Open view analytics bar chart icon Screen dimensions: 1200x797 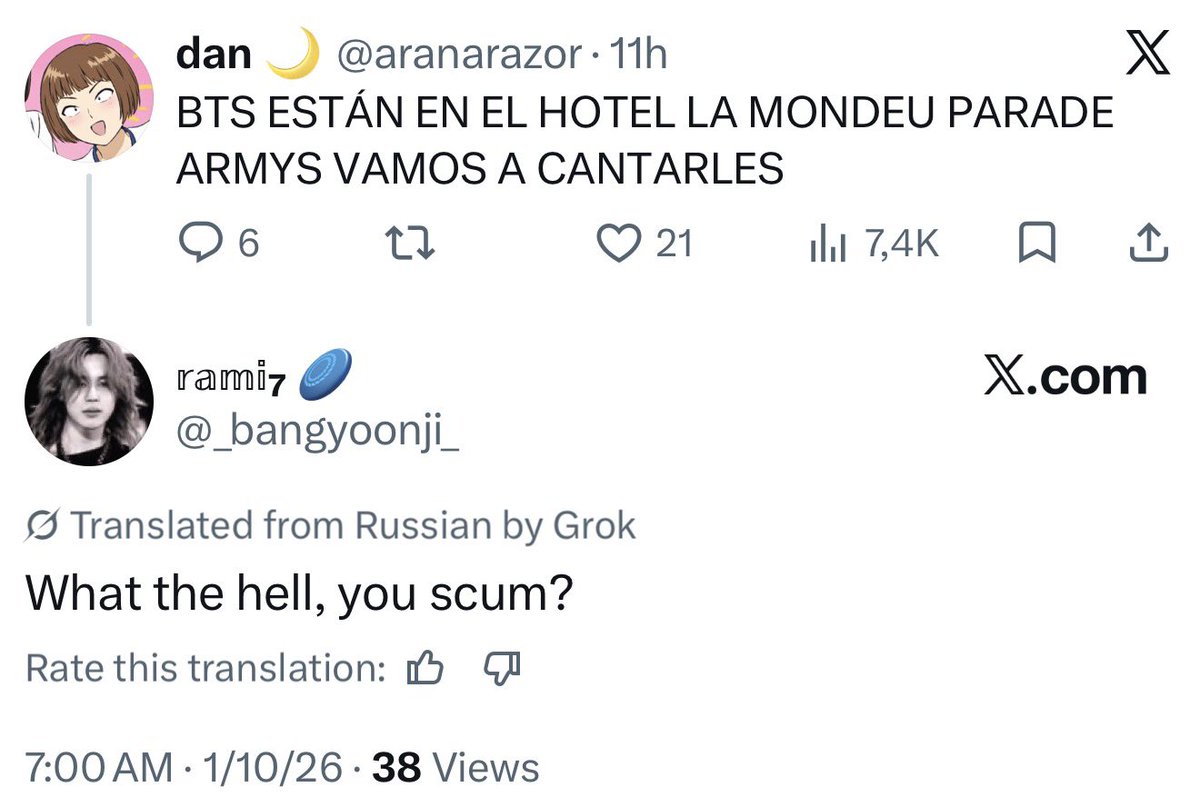click(828, 243)
